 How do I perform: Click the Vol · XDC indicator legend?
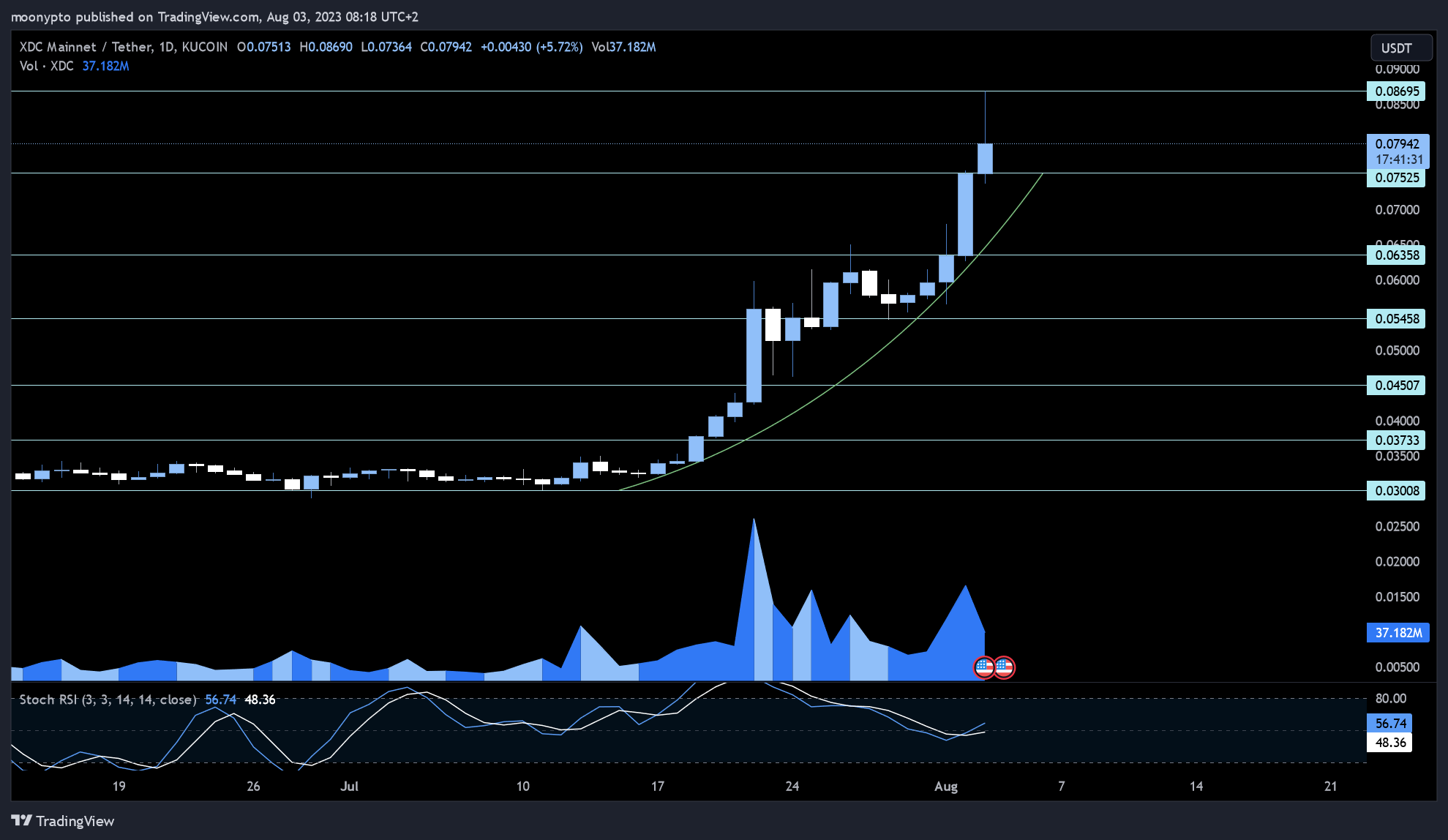(x=46, y=66)
